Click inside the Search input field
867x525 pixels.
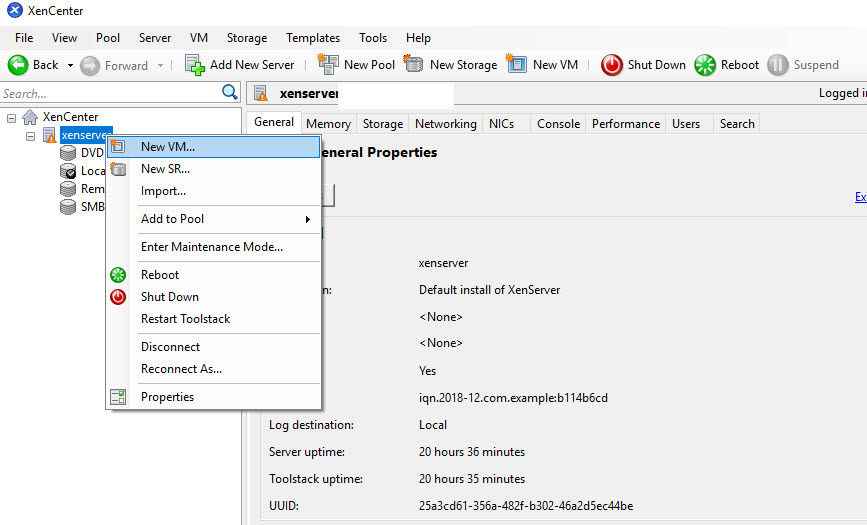[110, 93]
